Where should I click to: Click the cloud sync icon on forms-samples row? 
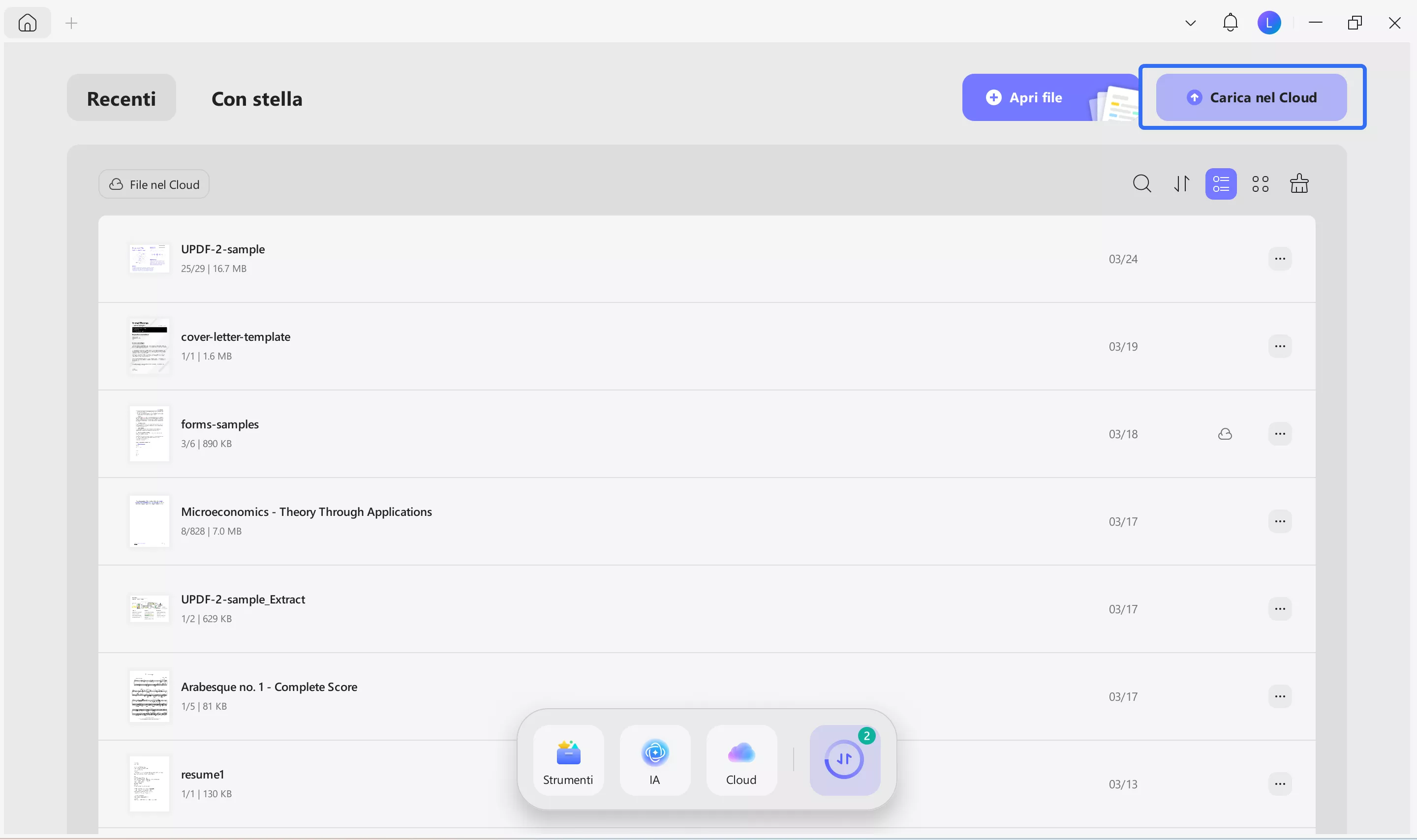(1225, 434)
